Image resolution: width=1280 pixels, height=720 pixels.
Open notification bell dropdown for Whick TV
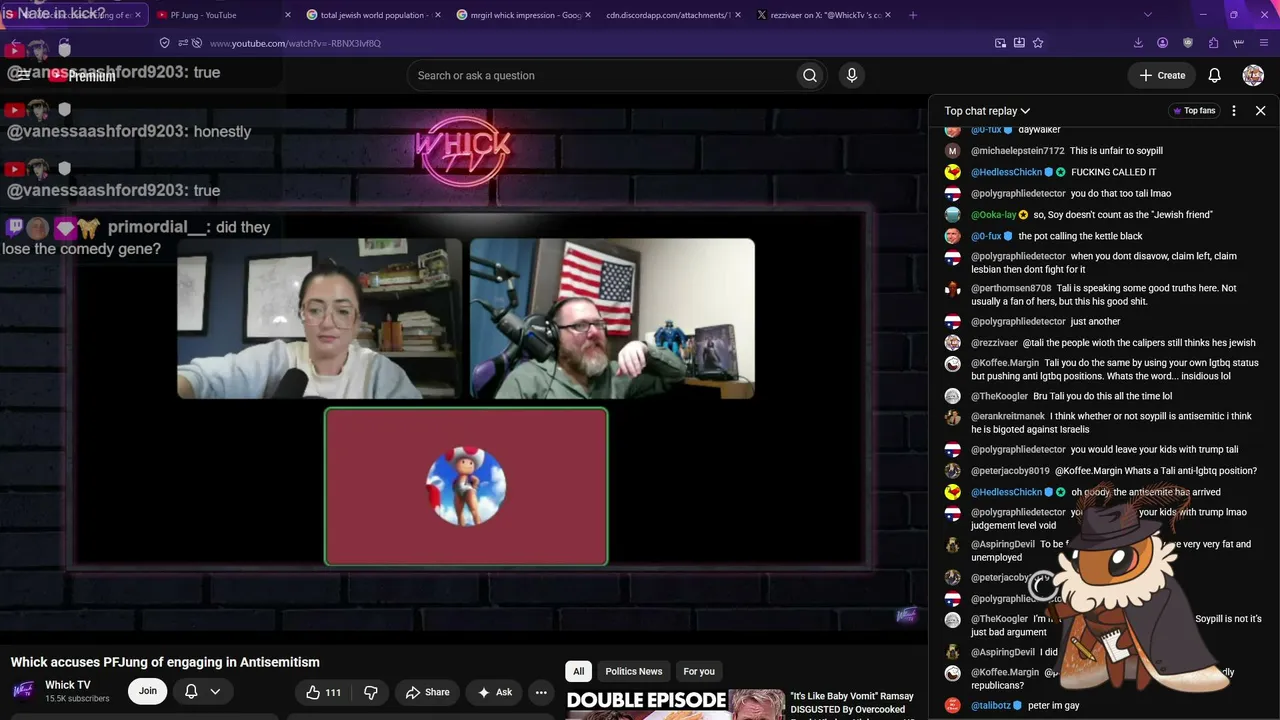pos(201,691)
